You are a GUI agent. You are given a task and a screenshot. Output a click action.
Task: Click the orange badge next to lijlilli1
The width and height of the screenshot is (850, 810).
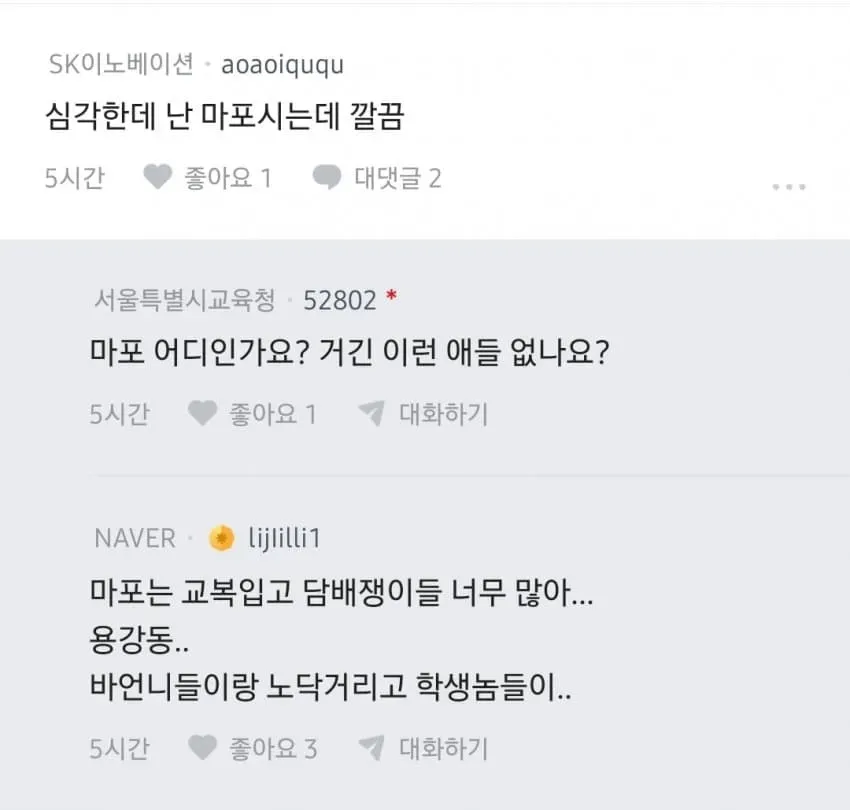pyautogui.click(x=222, y=538)
